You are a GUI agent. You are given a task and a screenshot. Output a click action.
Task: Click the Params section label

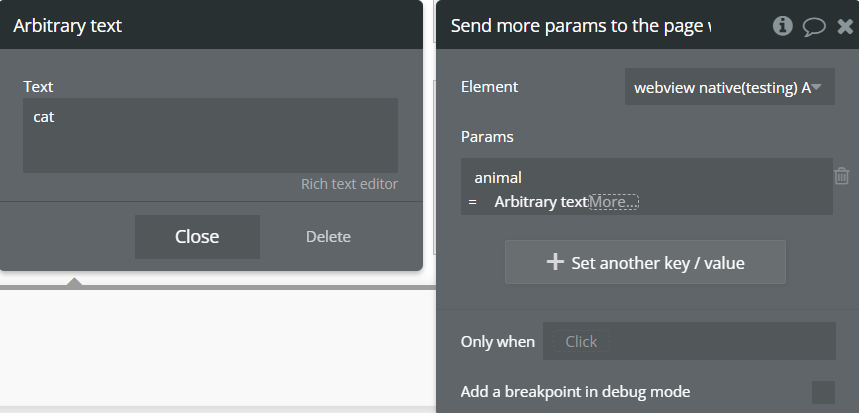pyautogui.click(x=487, y=136)
